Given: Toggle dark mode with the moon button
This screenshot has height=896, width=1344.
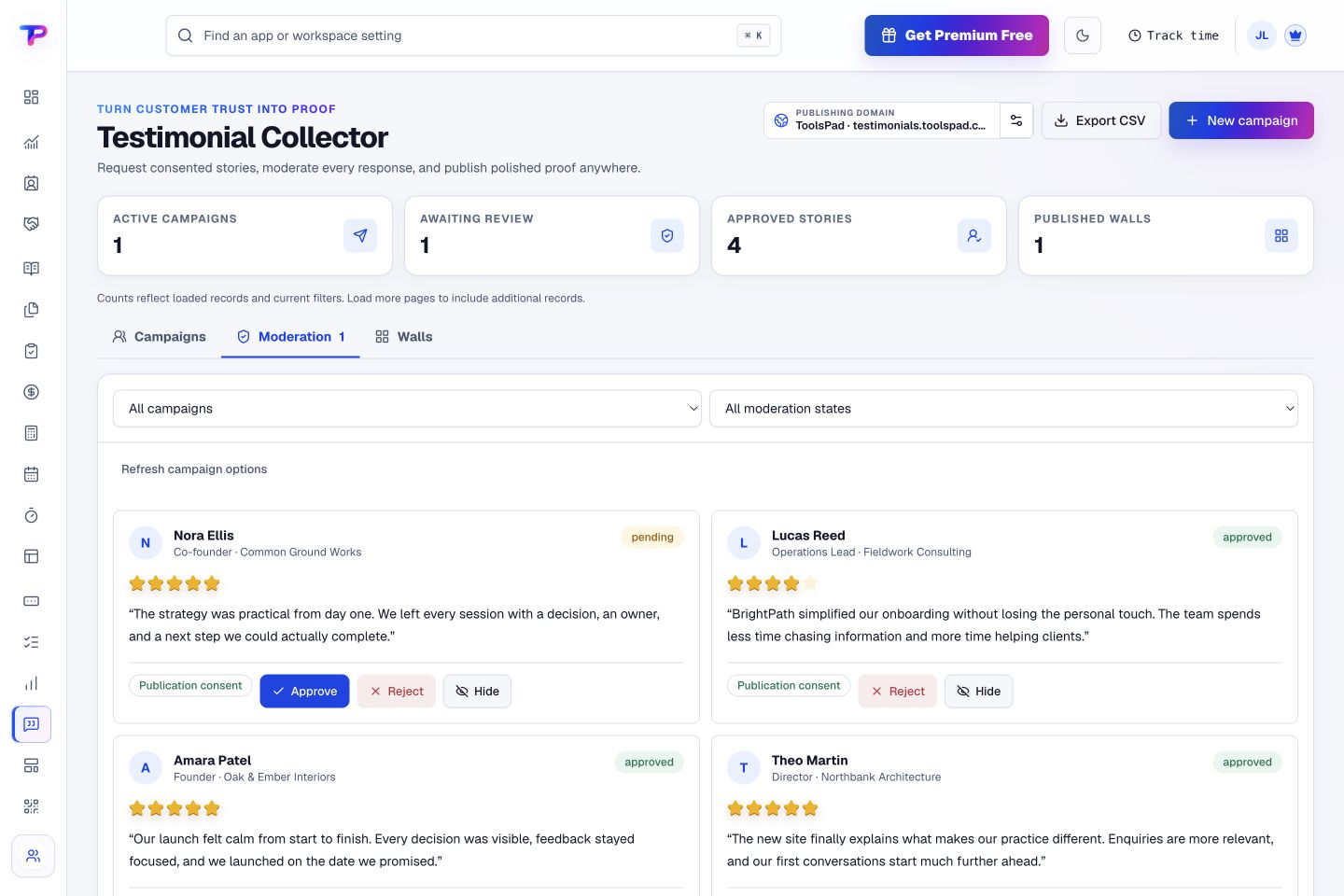Looking at the screenshot, I should pos(1083,35).
